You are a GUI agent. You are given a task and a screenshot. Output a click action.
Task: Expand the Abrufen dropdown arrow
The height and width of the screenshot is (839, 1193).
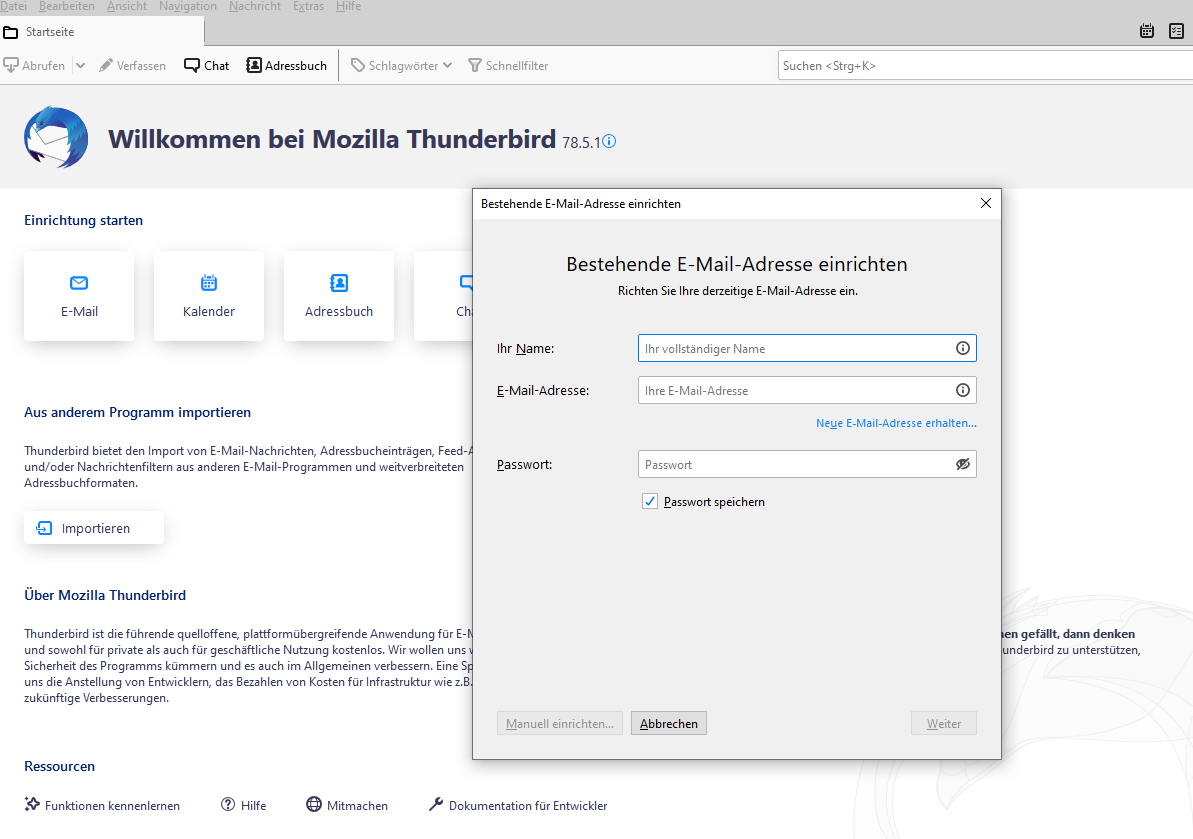(80, 65)
